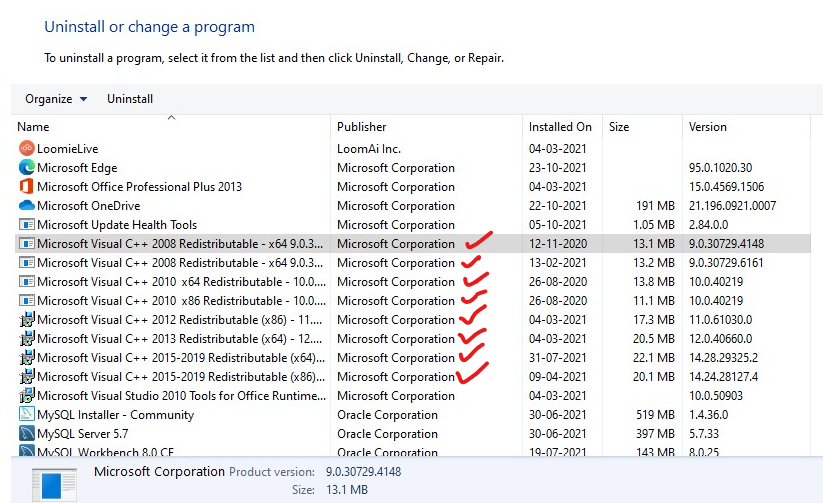Click the LoomAi Inc. publisher cell
Screen dimensions: 823x503
coord(369,149)
